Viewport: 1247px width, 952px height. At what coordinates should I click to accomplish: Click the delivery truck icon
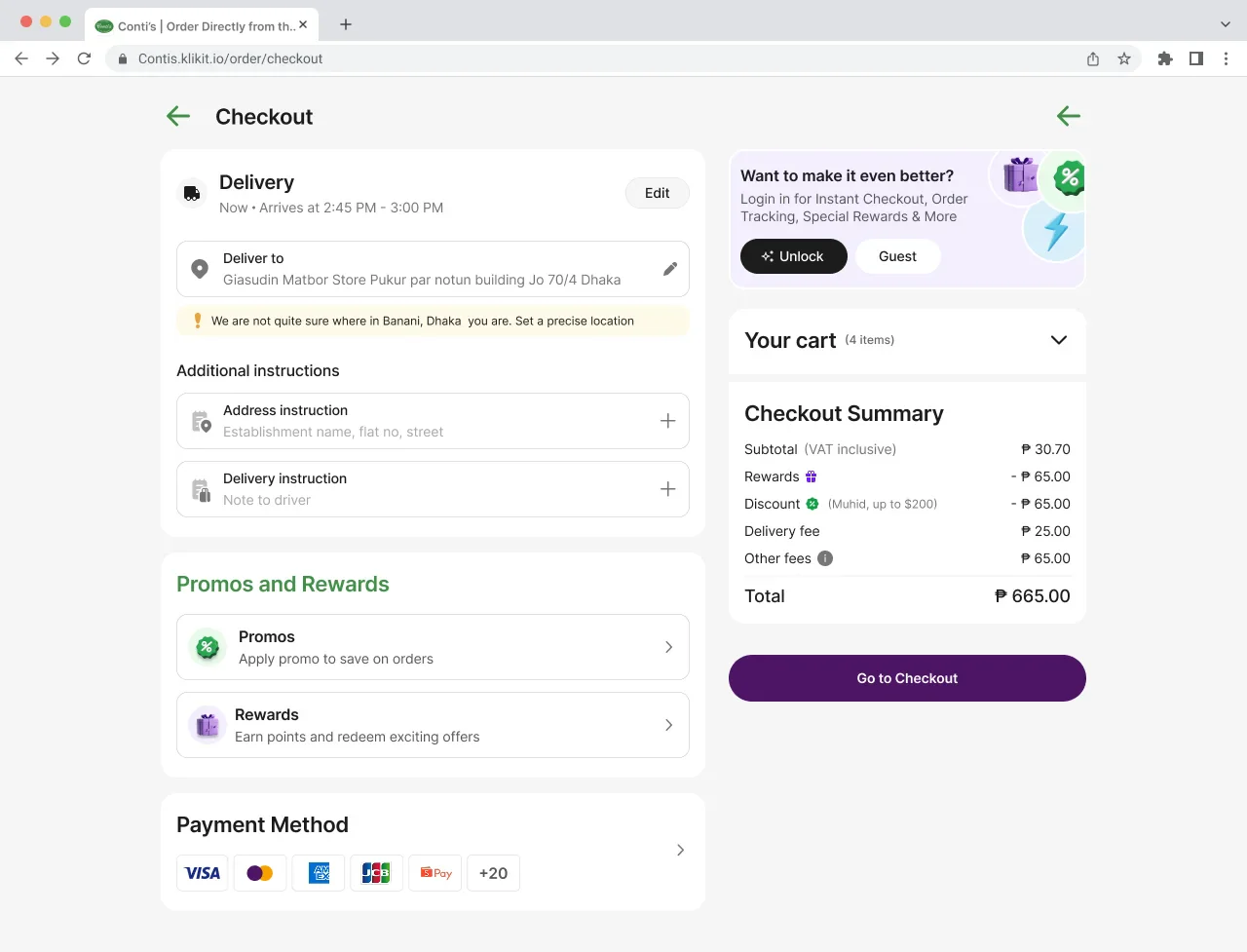click(192, 194)
